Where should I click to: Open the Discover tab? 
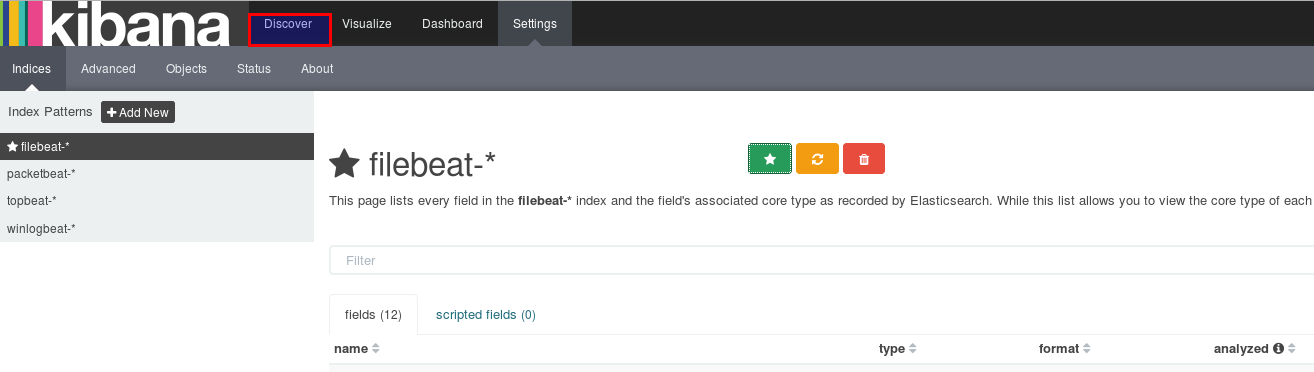289,23
